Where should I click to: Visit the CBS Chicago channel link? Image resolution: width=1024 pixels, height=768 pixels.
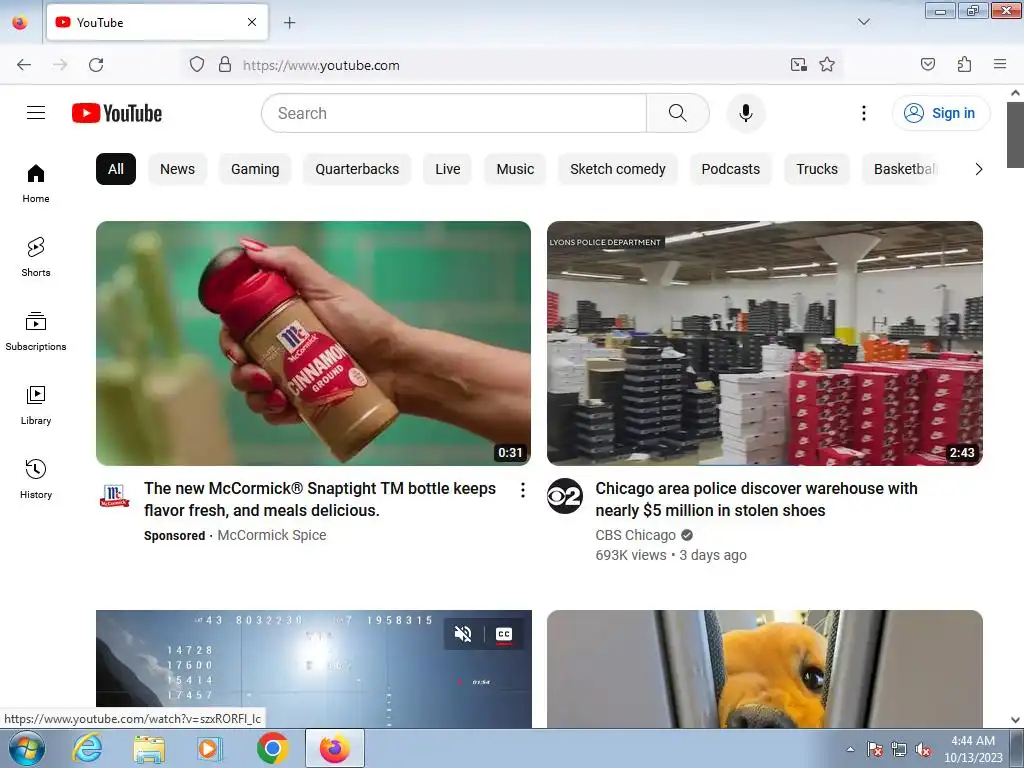click(635, 535)
